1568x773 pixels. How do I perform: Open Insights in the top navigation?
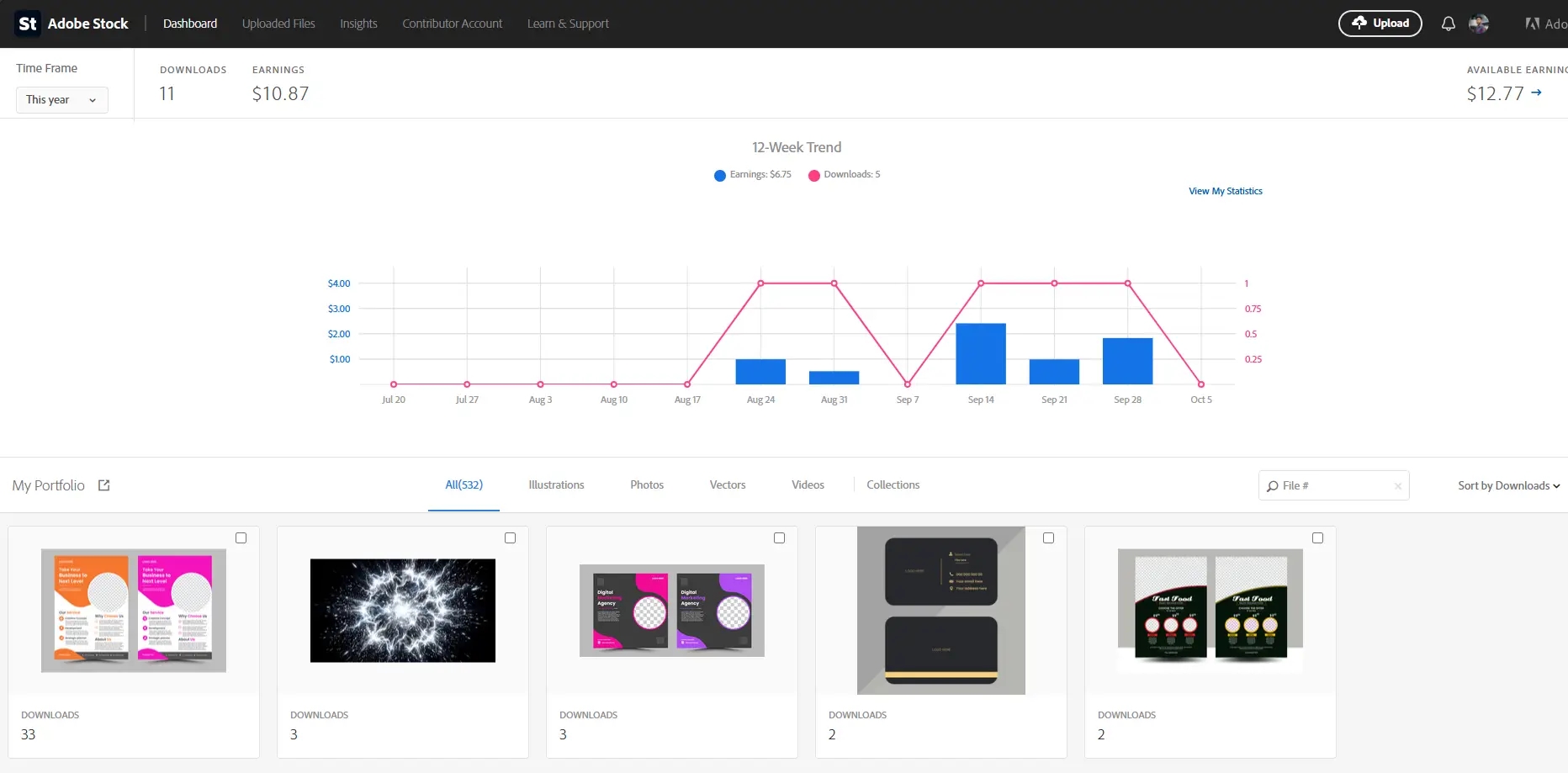coord(358,24)
